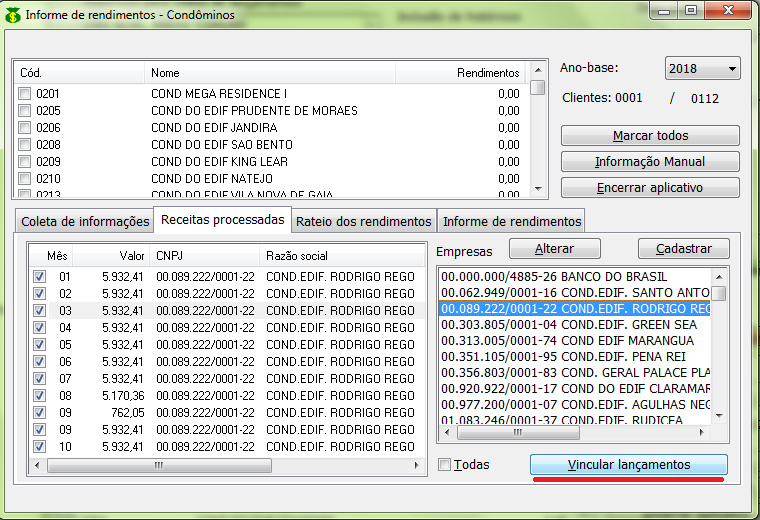Click the app icon in title bar
This screenshot has width=760, height=520.
click(x=12, y=13)
